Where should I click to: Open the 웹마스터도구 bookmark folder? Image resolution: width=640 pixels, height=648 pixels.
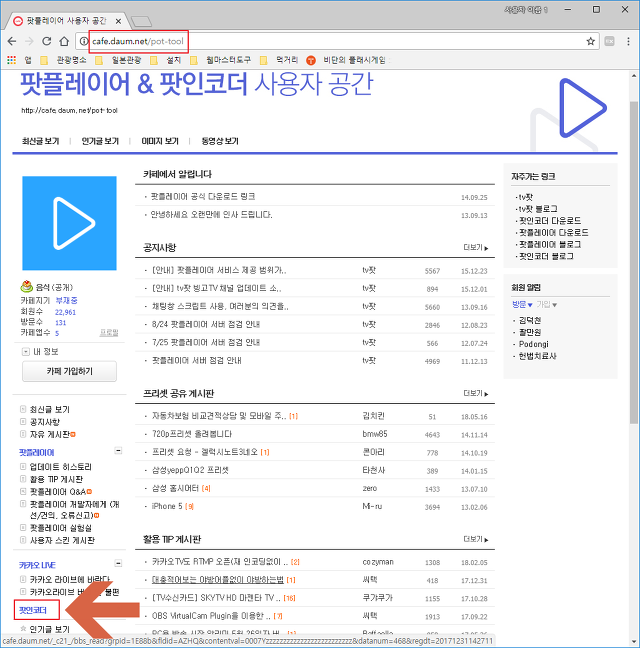tap(220, 60)
